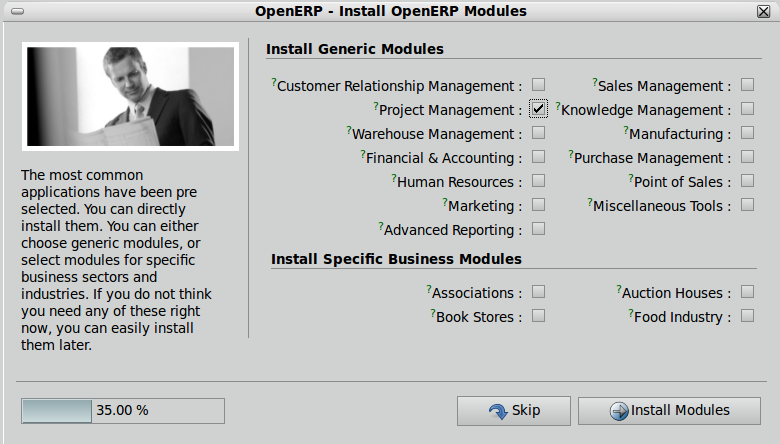780x444 pixels.
Task: Click help mark beside Knowledge Management
Action: click(558, 106)
